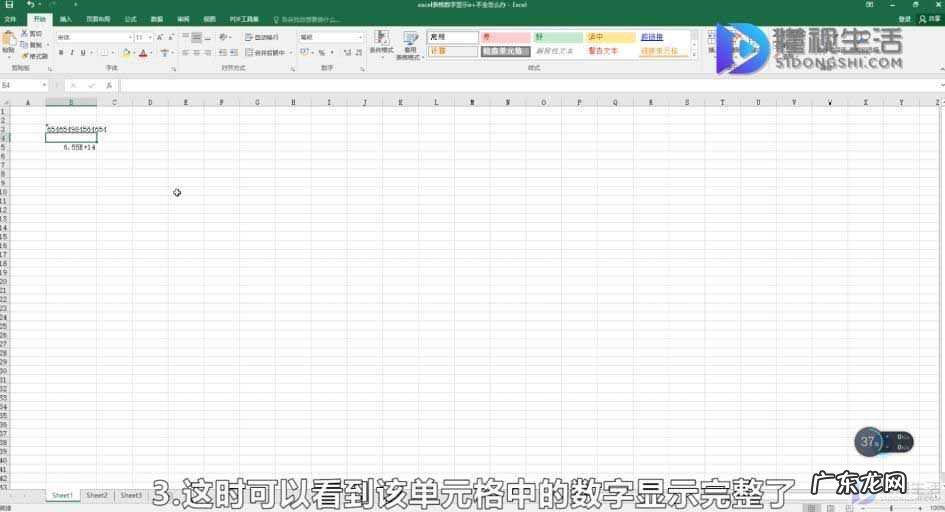Screen dimensions: 945x512
Task: Click the Orientation text angle icon
Action: (x=223, y=37)
